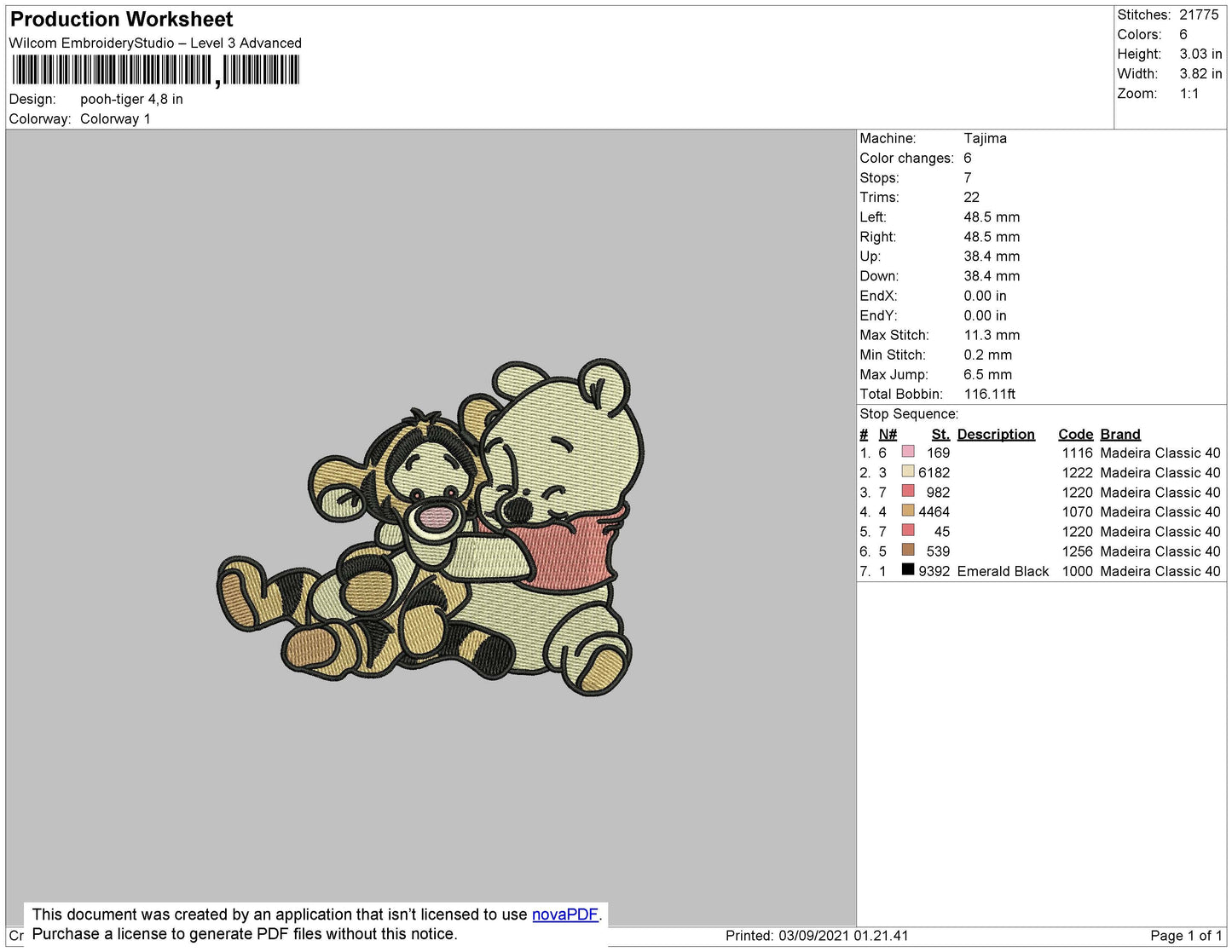This screenshot has height=952, width=1232.
Task: Select the 'Right:' label
Action: [x=877, y=236]
